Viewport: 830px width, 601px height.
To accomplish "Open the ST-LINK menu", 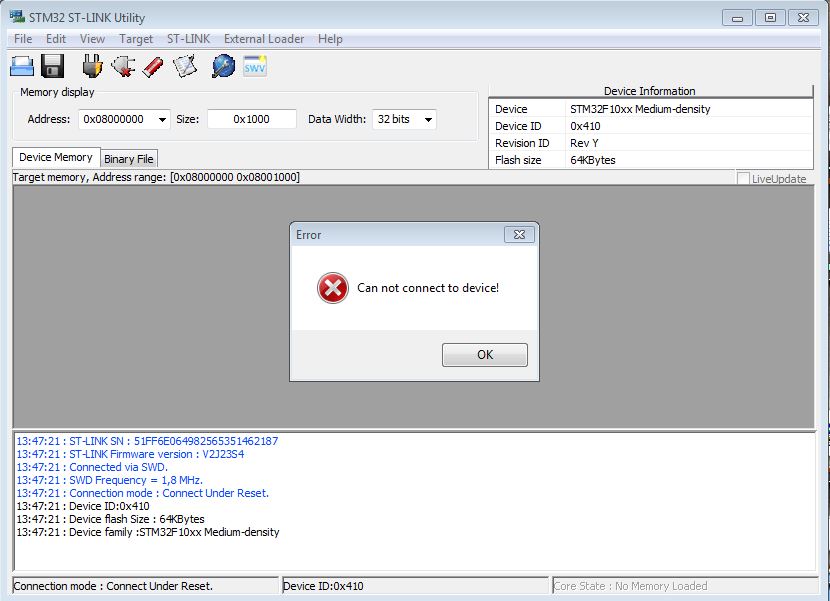I will 188,39.
